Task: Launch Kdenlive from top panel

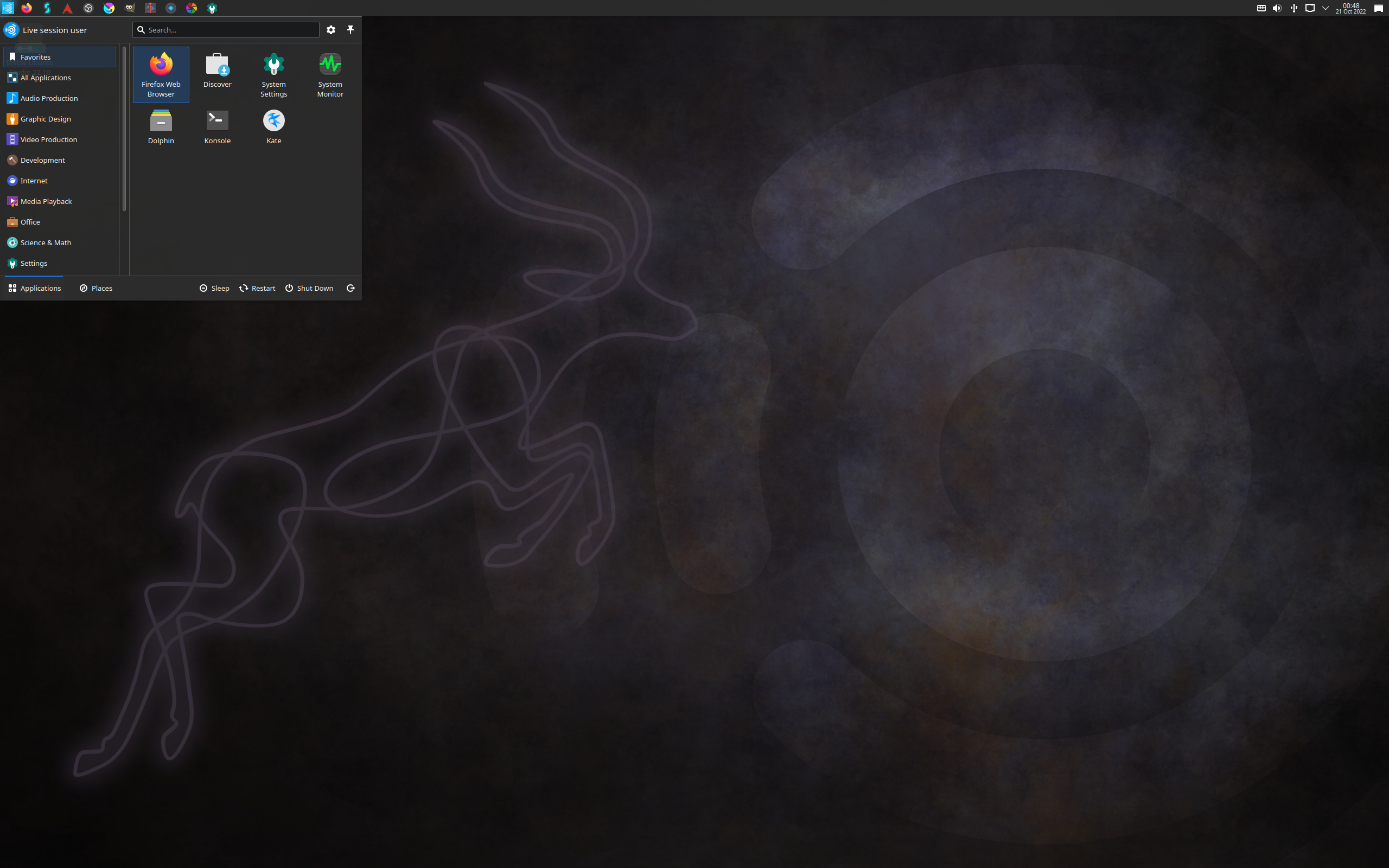Action: (150, 8)
